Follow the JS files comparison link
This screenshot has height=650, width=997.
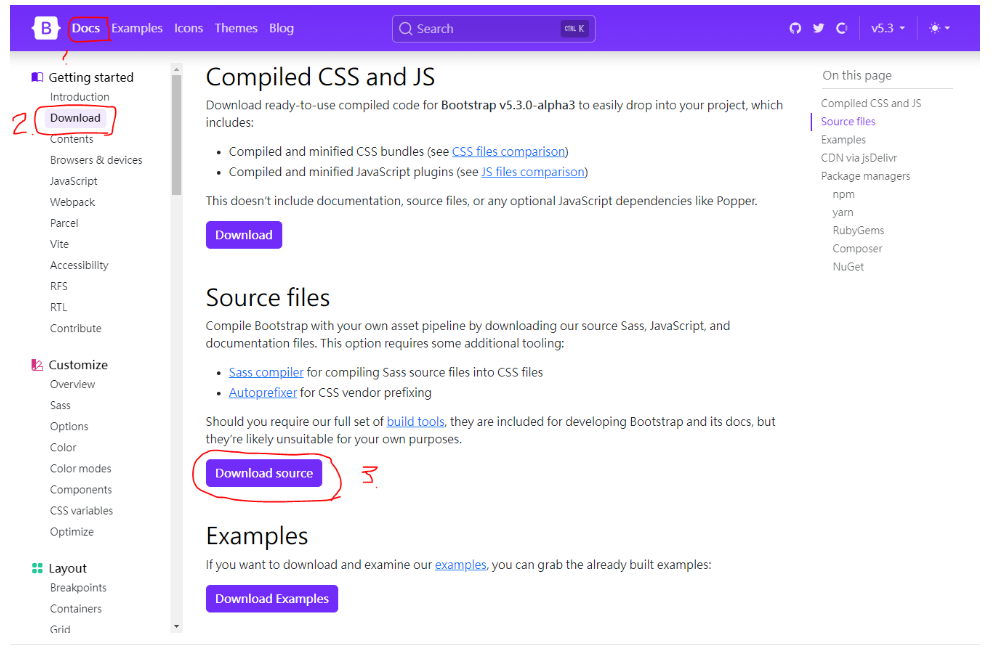pyautogui.click(x=533, y=172)
